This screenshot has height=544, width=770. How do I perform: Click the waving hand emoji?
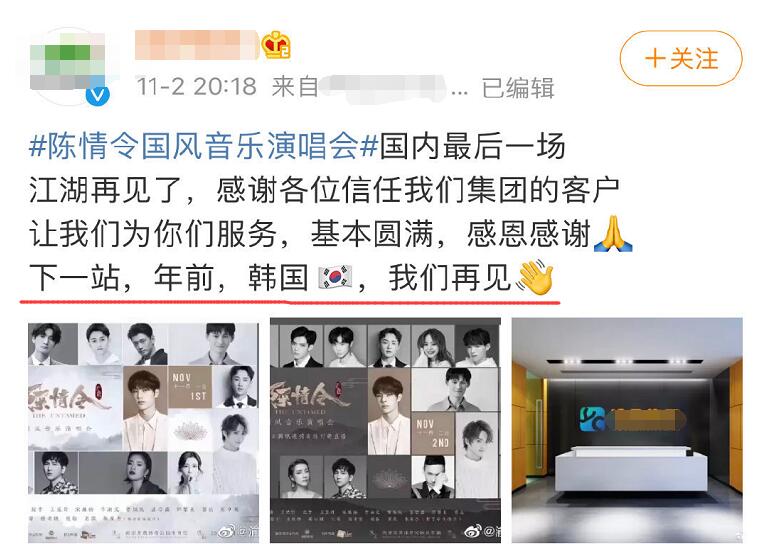click(535, 277)
